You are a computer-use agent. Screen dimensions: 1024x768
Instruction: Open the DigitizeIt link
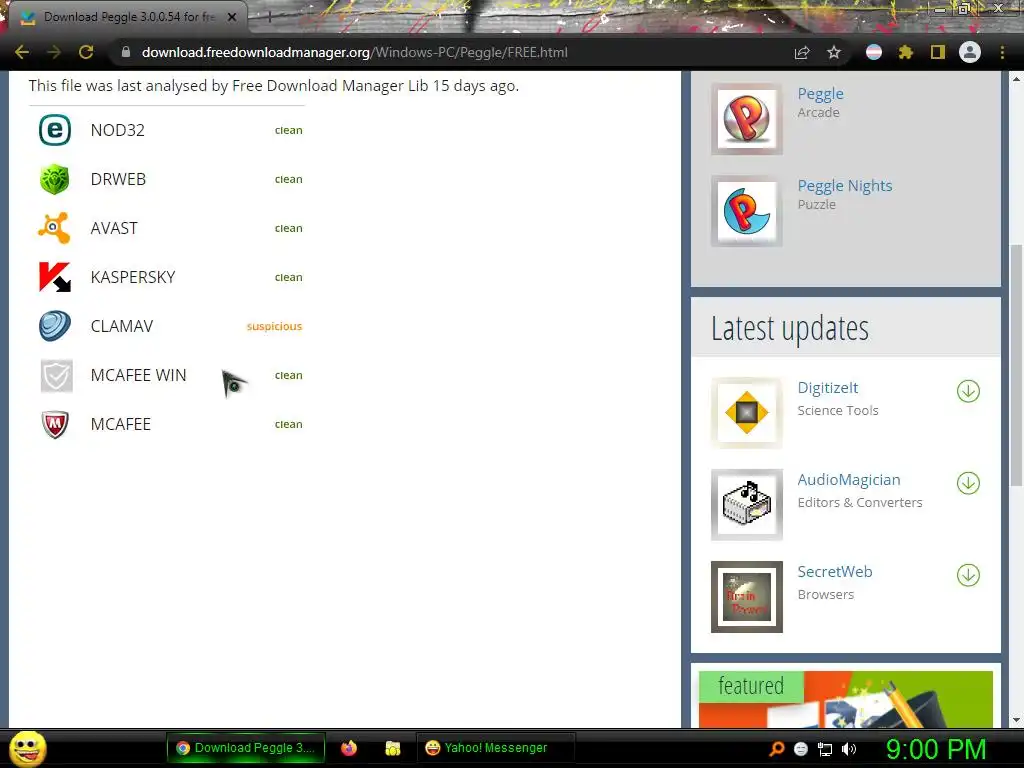(x=827, y=387)
